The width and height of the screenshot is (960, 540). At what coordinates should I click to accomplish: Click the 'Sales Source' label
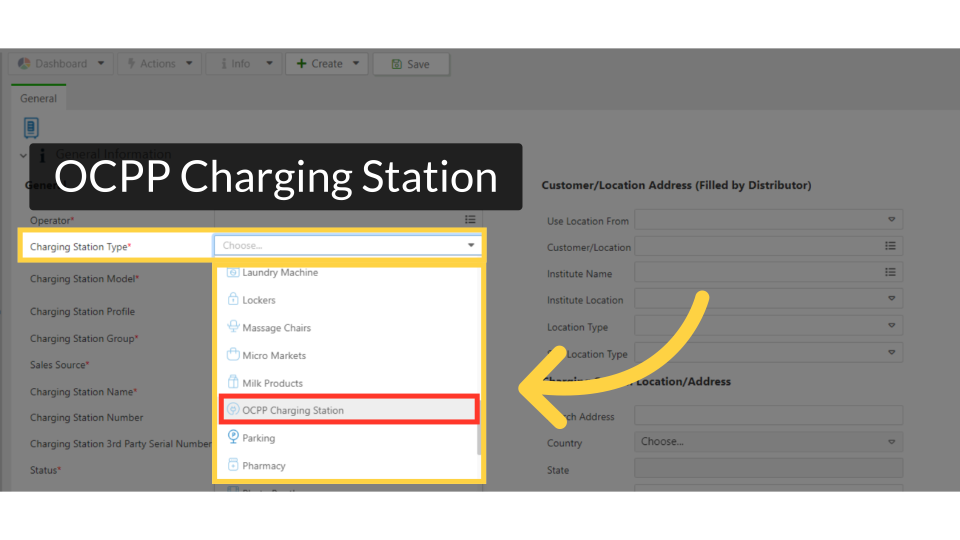59,365
